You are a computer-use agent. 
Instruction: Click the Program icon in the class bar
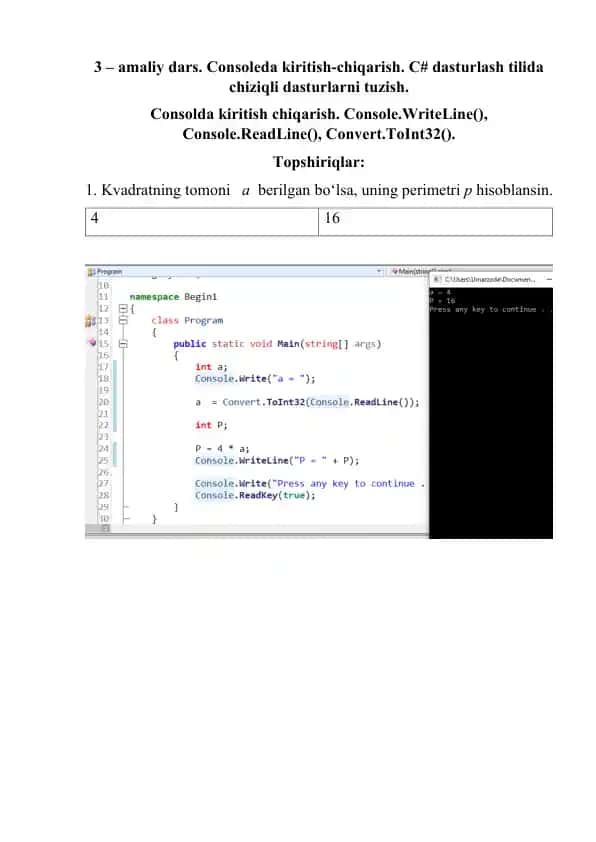pos(91,272)
